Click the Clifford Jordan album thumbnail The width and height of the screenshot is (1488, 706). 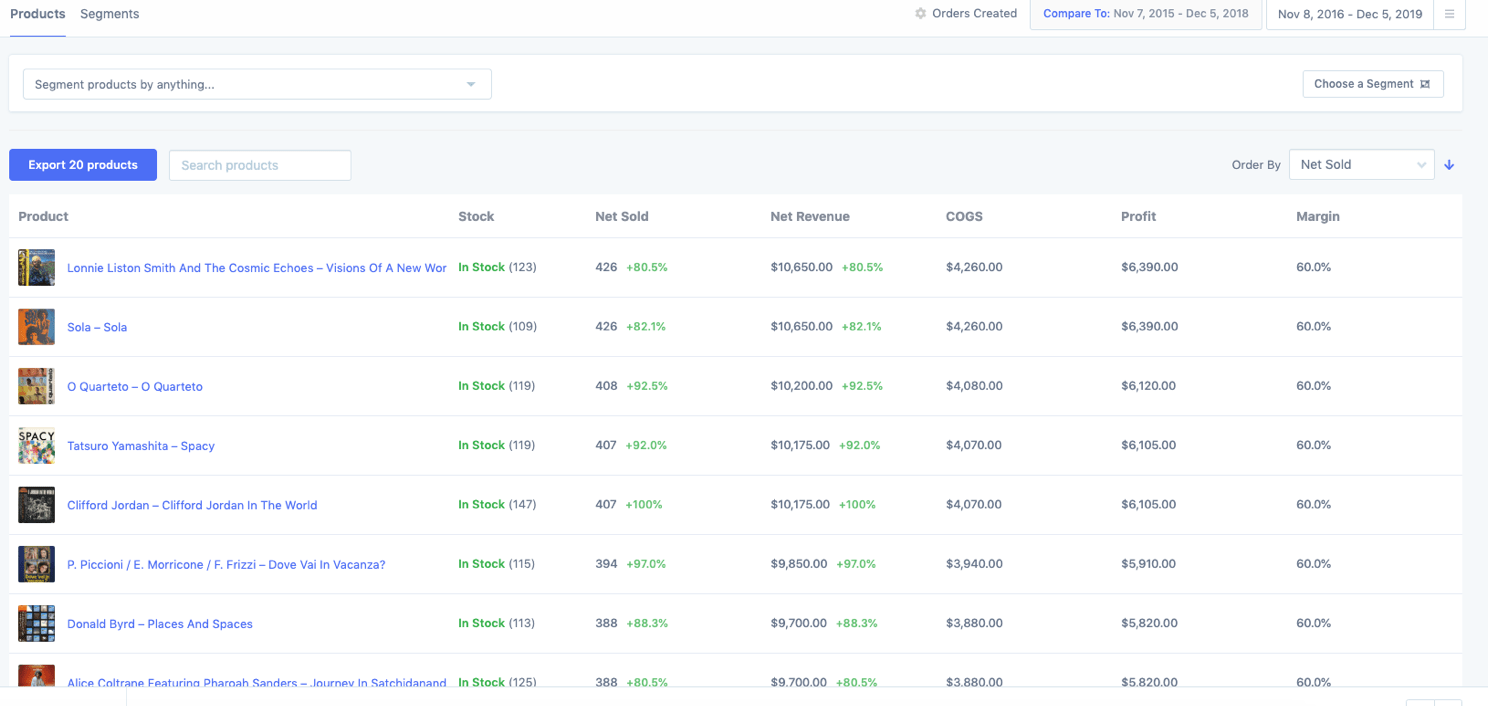[x=36, y=504]
